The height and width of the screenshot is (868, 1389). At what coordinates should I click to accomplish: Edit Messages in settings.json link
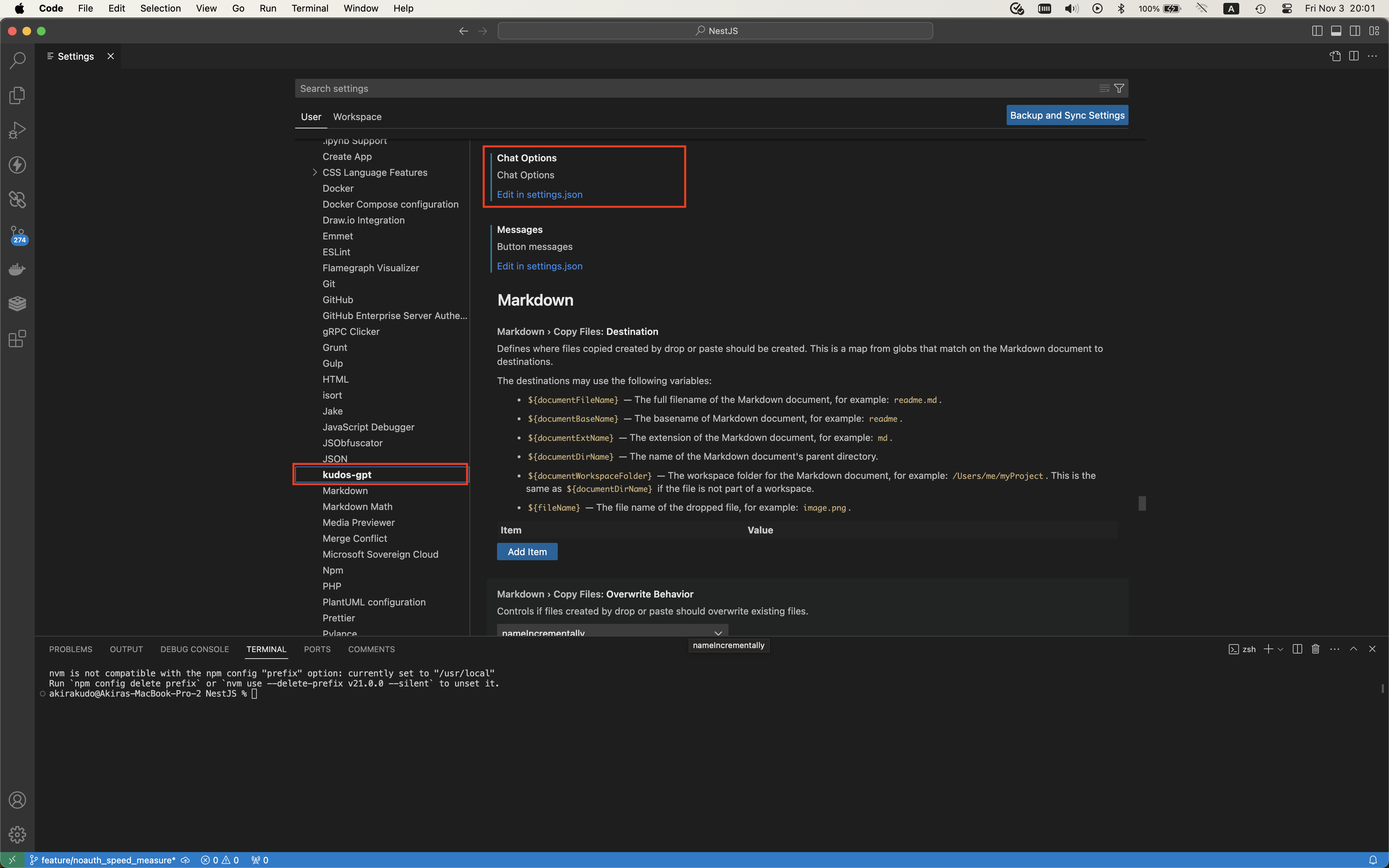pos(540,267)
